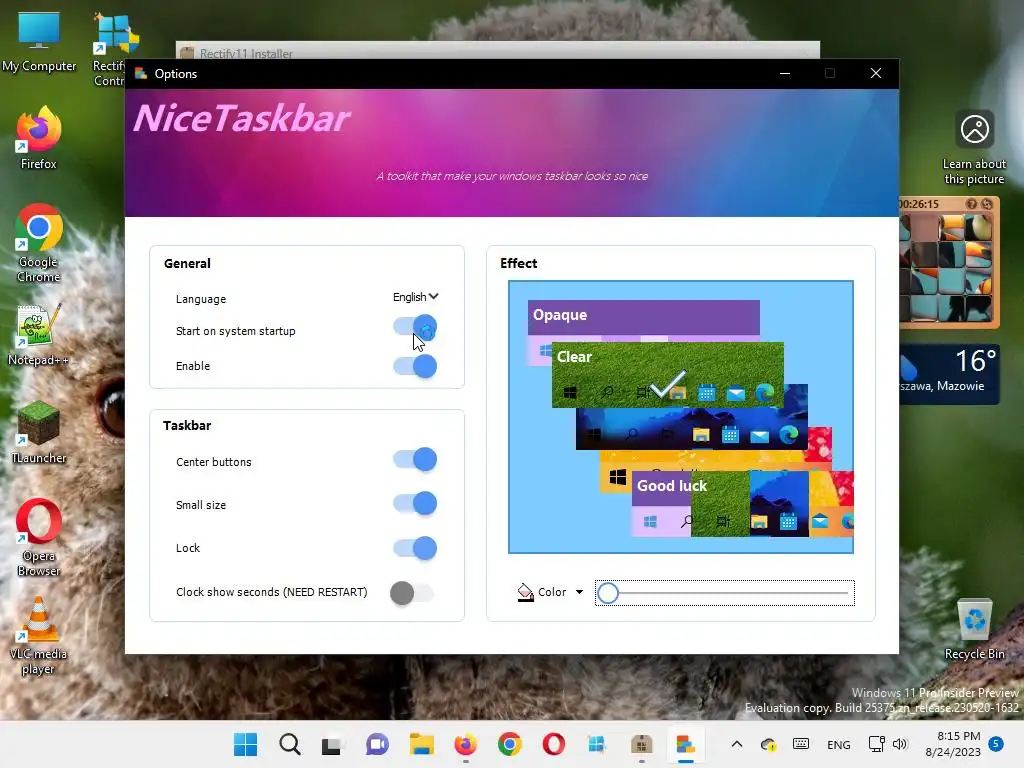Click the paint bucket Color icon
This screenshot has width=1024, height=768.
pos(526,592)
